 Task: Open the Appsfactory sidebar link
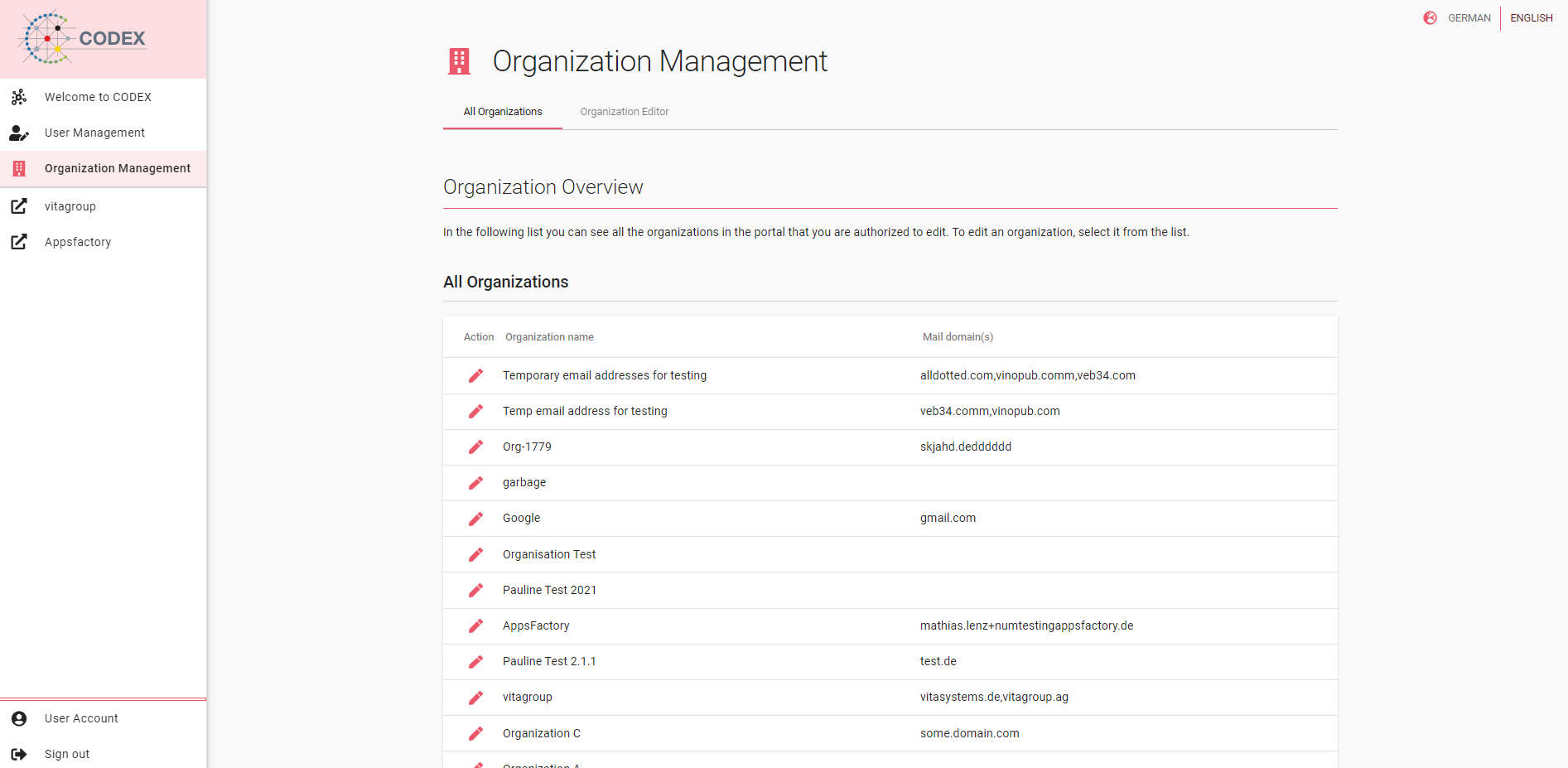coord(104,242)
